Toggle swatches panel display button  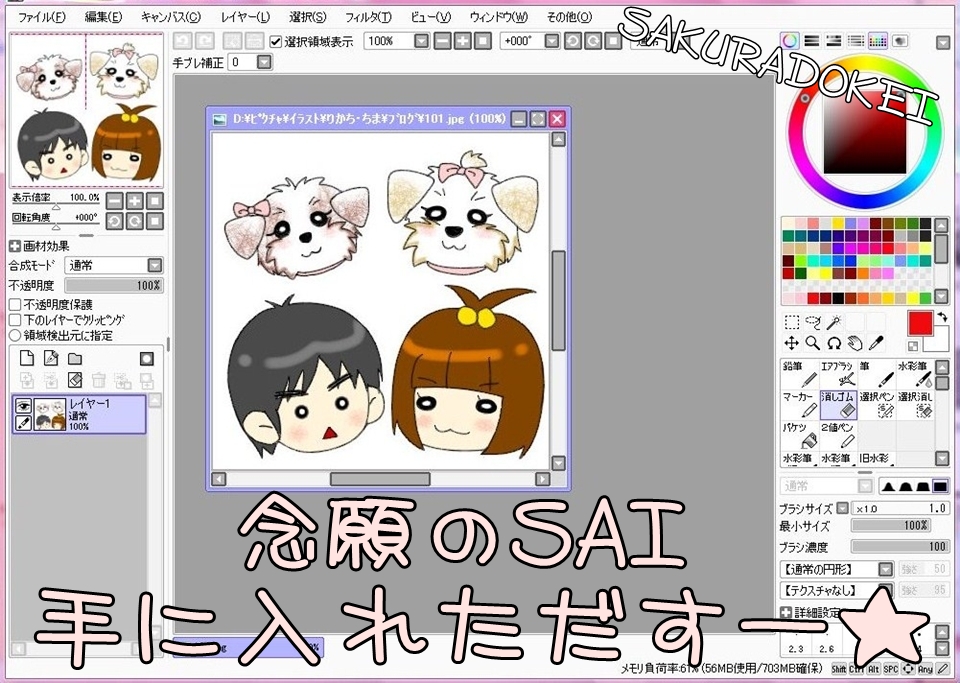coord(878,41)
